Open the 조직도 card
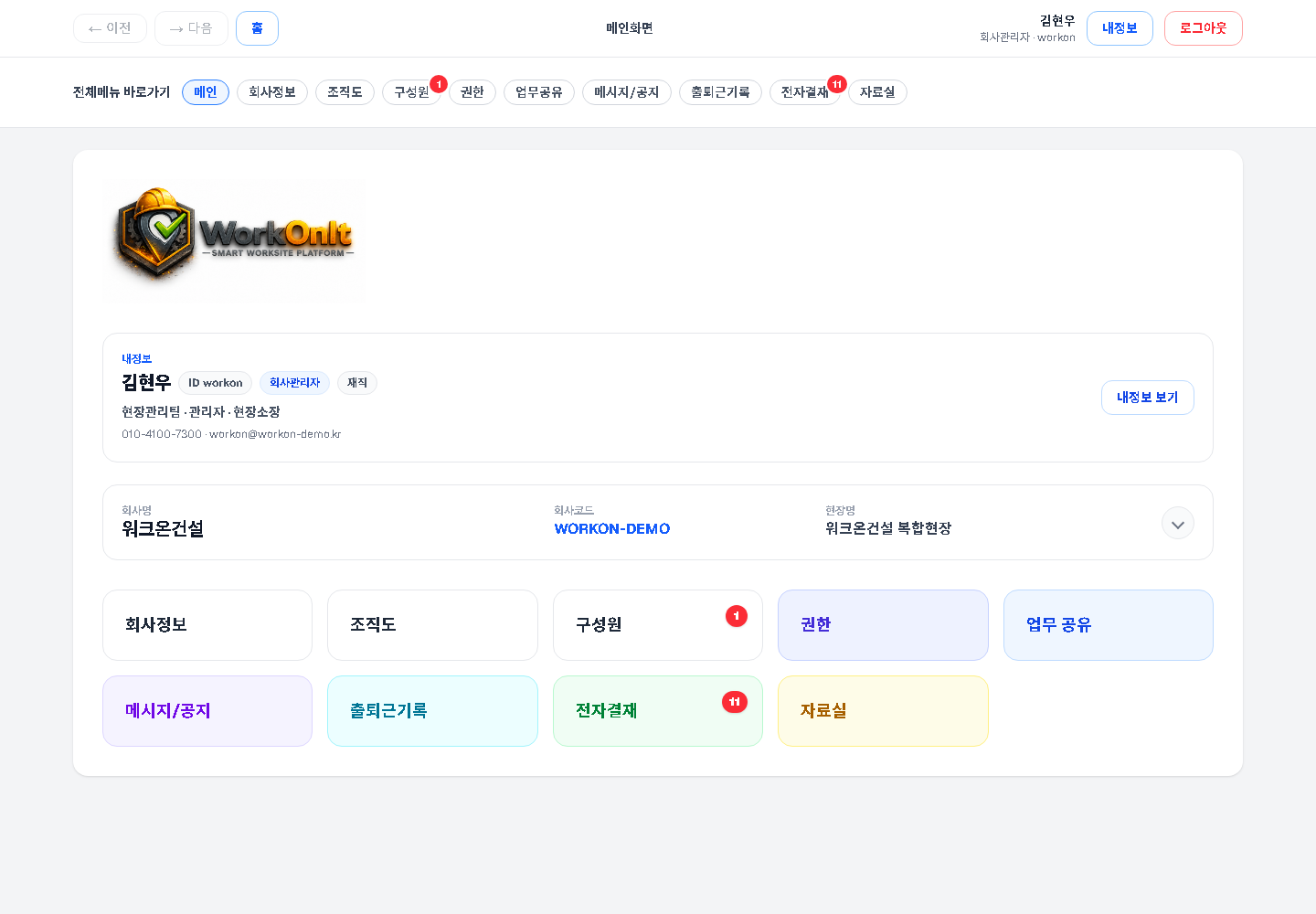 [432, 625]
